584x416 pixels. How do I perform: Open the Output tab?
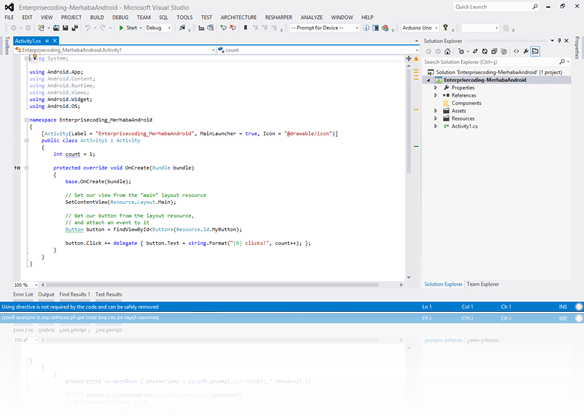[46, 294]
